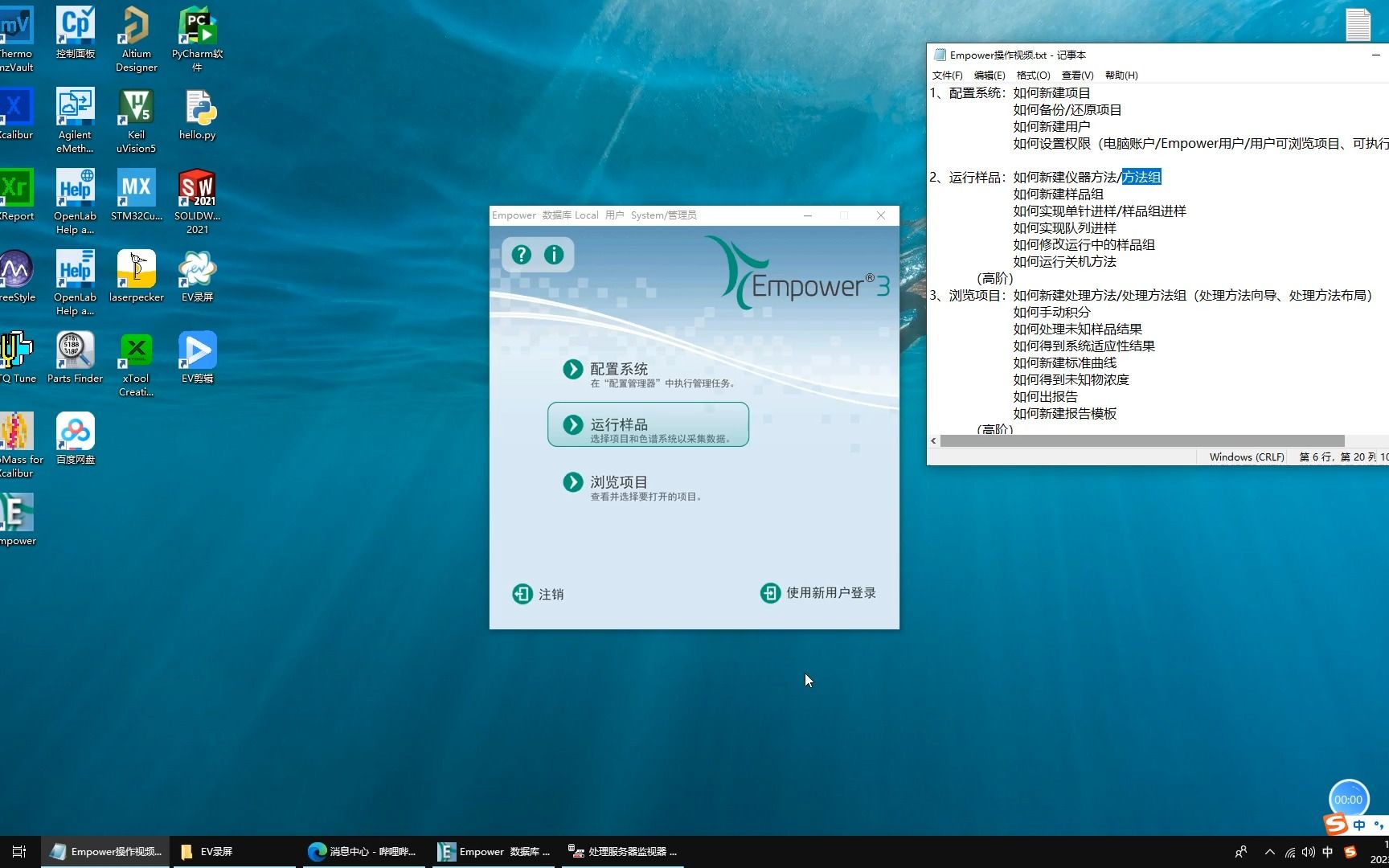Open the 文件(F) menu in Notepad
The width and height of the screenshot is (1389, 868).
[947, 75]
